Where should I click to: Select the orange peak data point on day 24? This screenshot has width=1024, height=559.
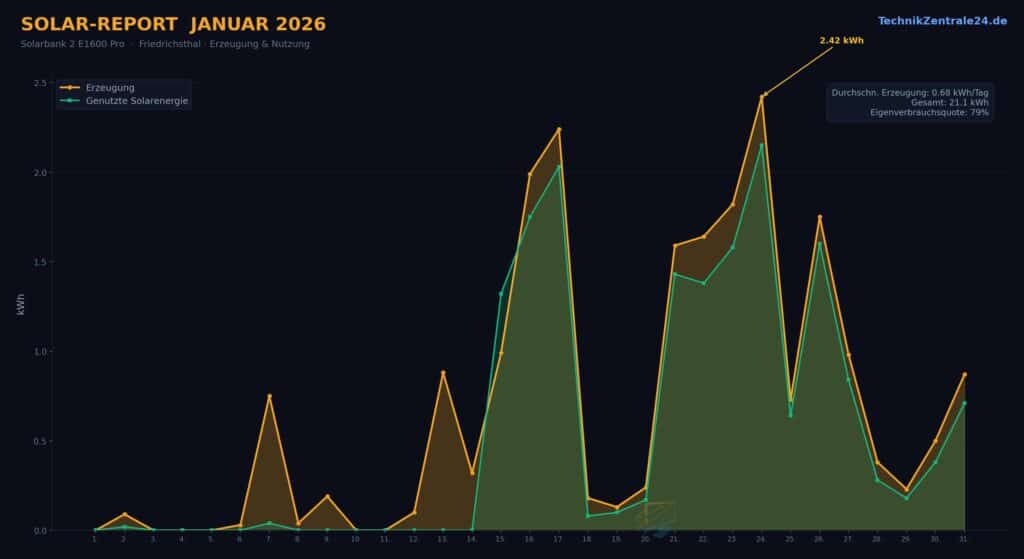(x=762, y=97)
